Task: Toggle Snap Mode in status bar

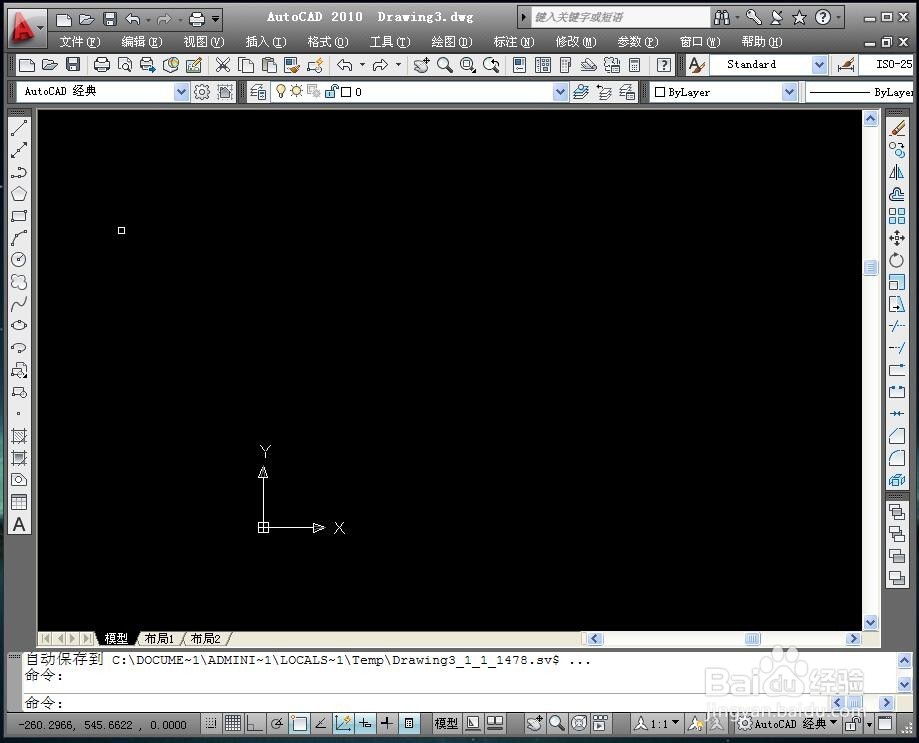Action: pyautogui.click(x=211, y=724)
